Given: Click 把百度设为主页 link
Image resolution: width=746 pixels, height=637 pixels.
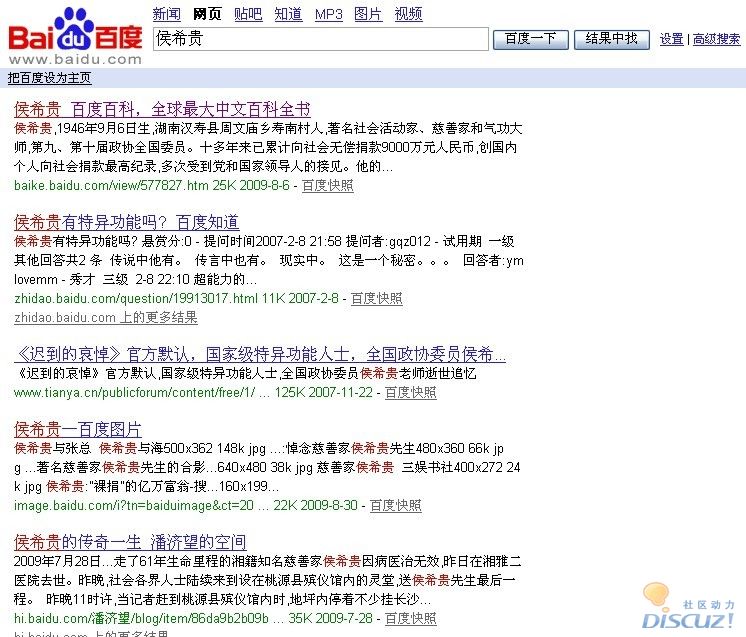Looking at the screenshot, I should pyautogui.click(x=49, y=78).
